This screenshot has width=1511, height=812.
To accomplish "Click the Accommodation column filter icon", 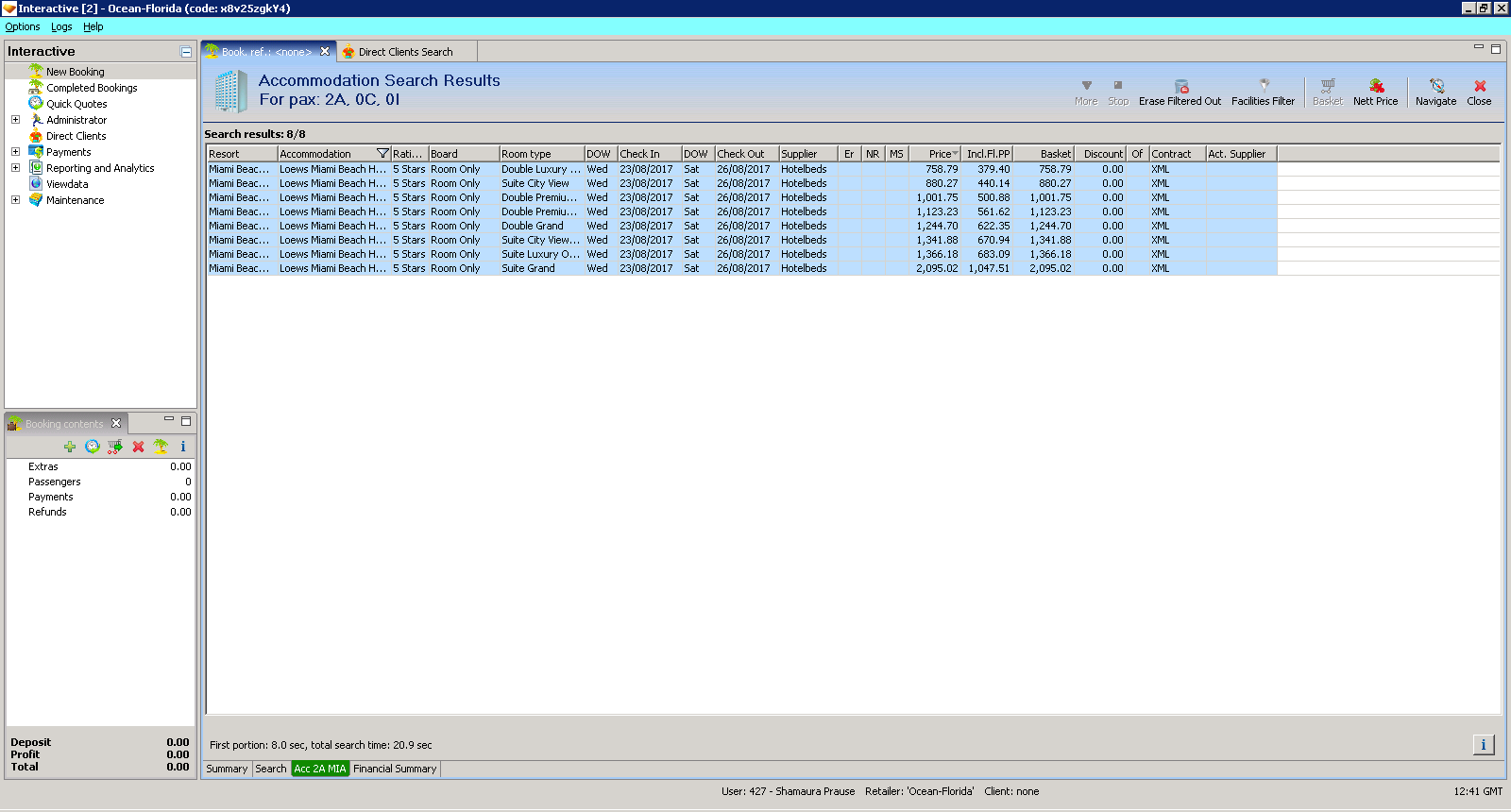I will point(382,154).
